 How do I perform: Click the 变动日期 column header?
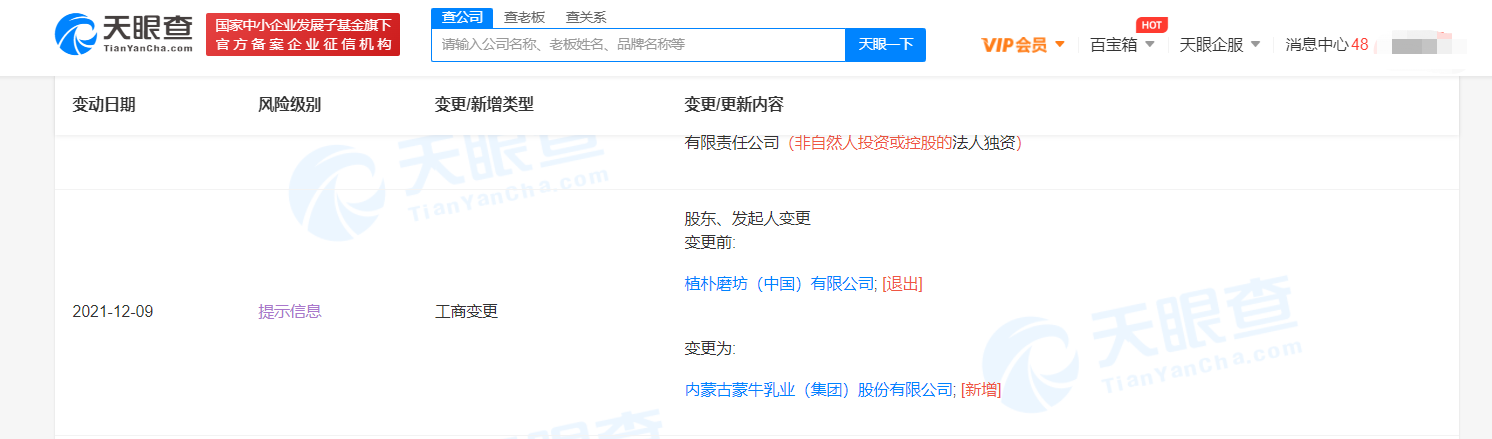tap(104, 105)
